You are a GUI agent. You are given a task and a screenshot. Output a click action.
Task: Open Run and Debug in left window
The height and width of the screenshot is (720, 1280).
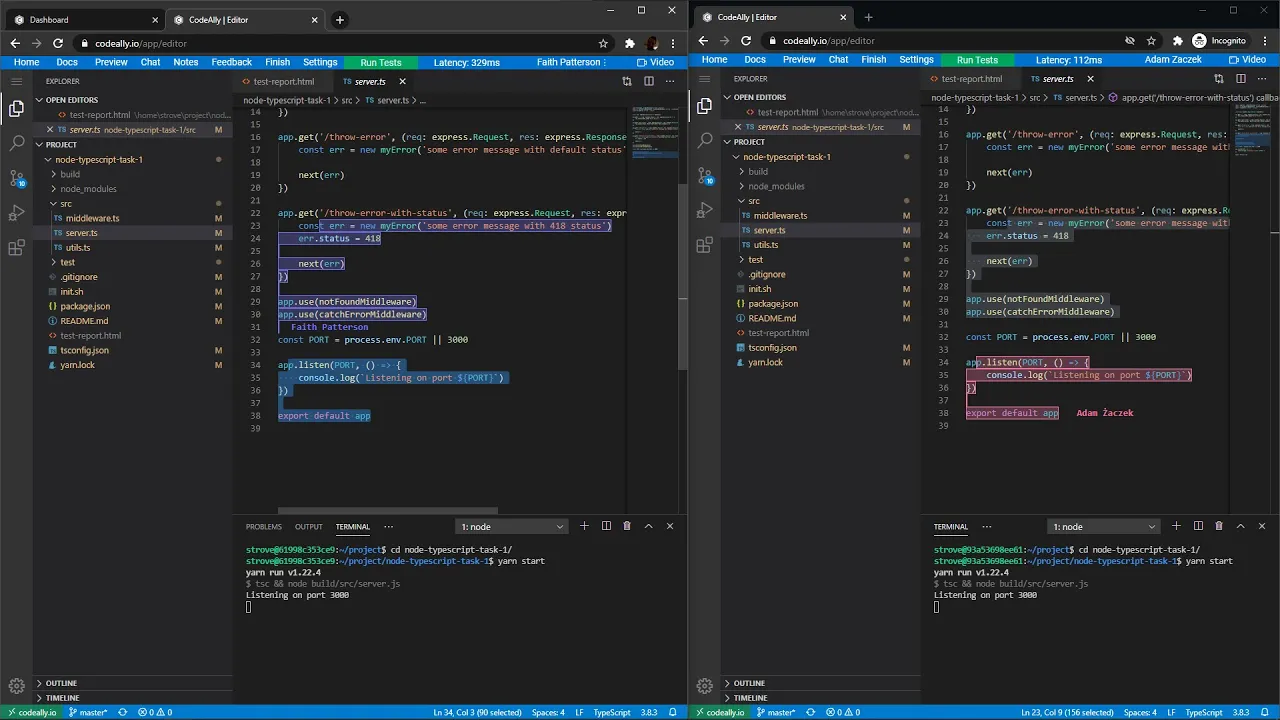point(16,213)
